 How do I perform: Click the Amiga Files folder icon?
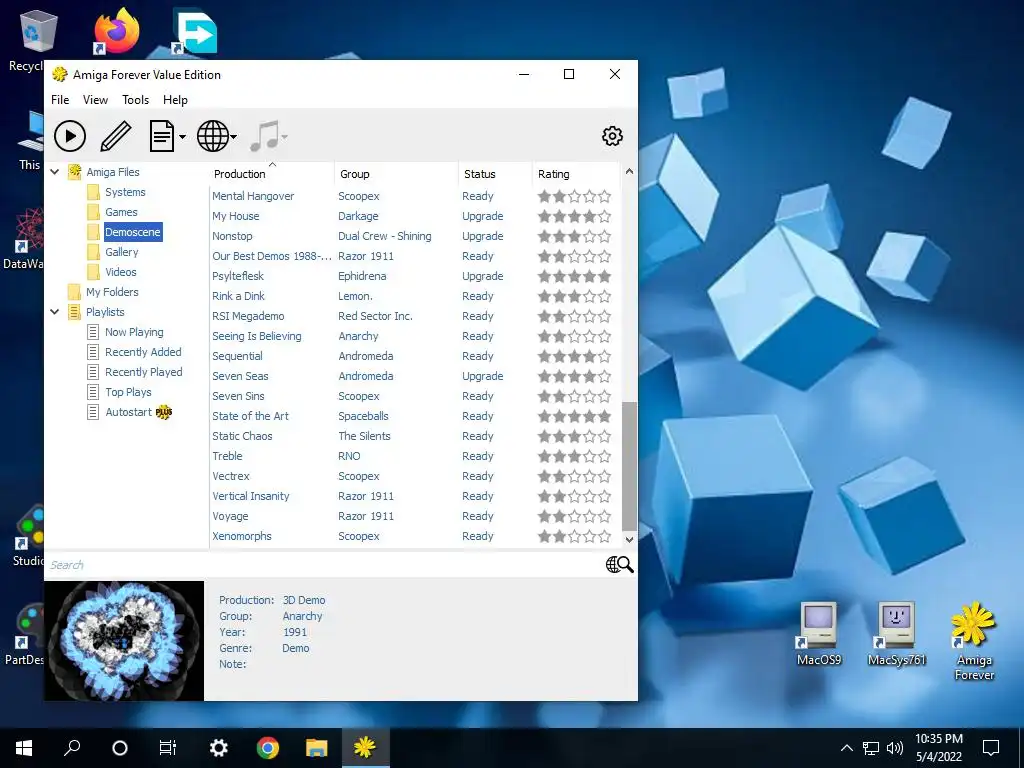click(75, 172)
